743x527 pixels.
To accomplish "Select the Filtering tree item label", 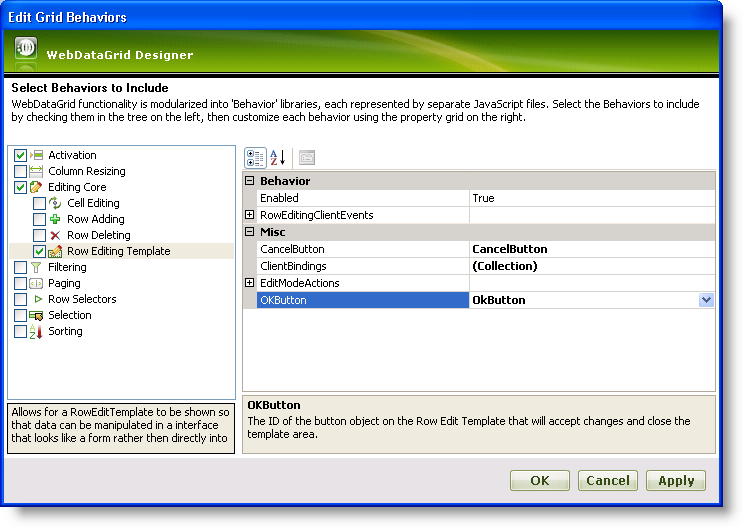I will point(67,267).
